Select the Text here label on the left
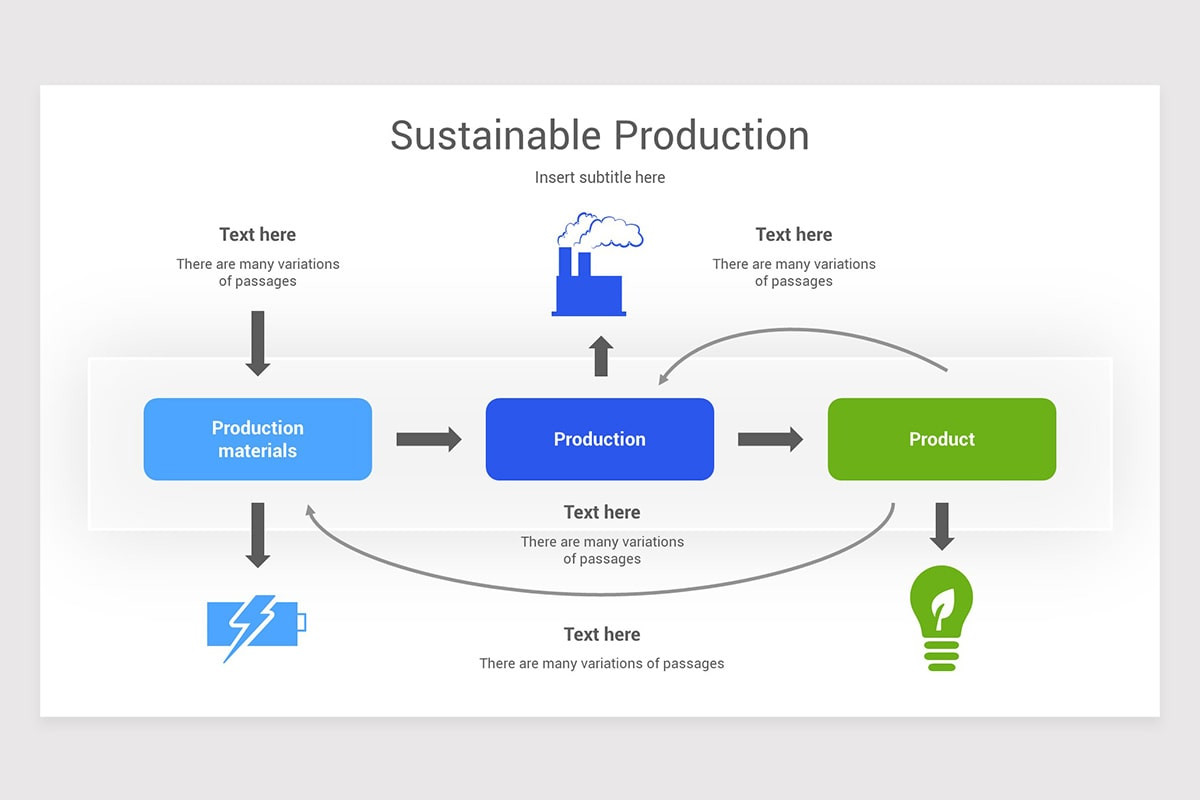 click(257, 234)
